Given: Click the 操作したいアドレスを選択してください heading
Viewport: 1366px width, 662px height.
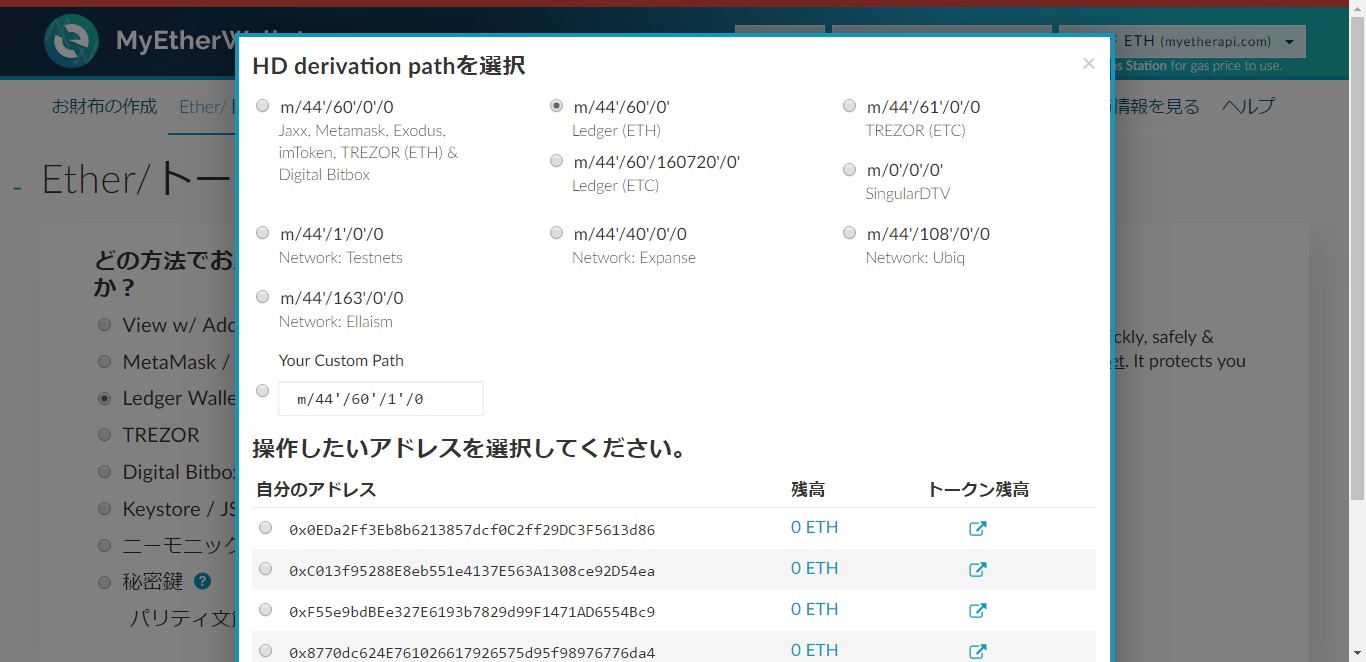Looking at the screenshot, I should click(472, 447).
